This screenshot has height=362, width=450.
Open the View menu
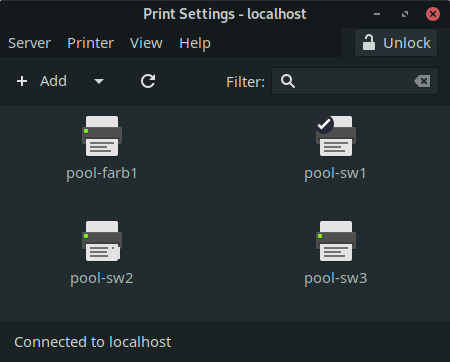click(x=146, y=43)
